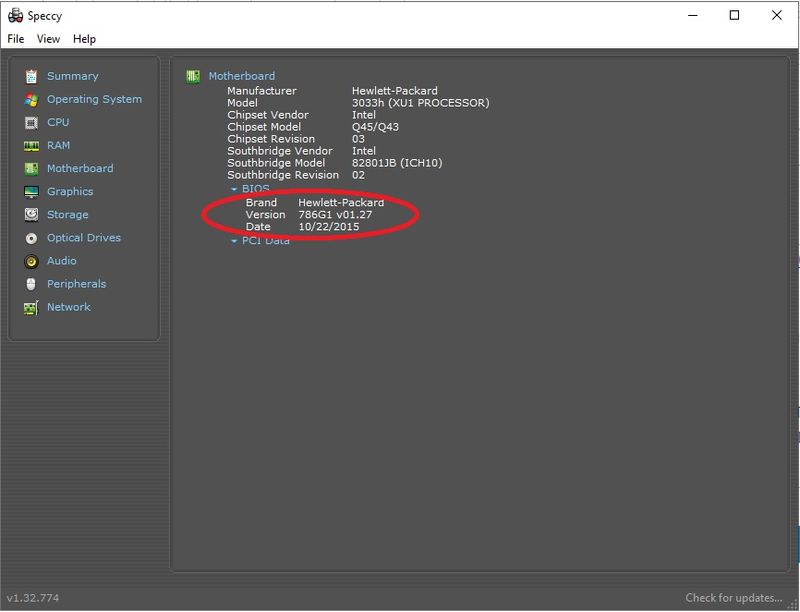Image resolution: width=800 pixels, height=612 pixels.
Task: Open the Operating System section
Action: 94,99
